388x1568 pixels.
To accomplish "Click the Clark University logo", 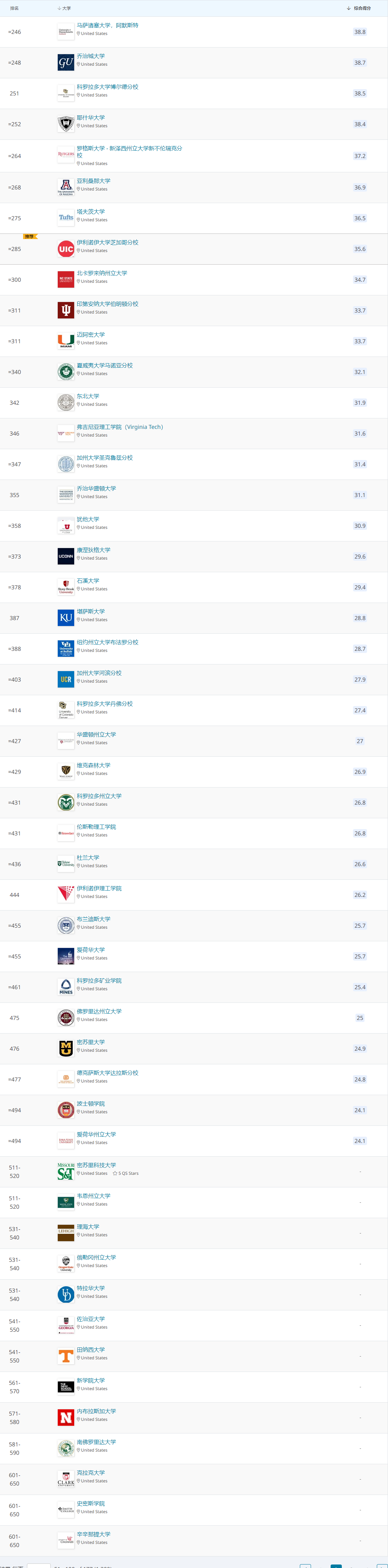I will [x=66, y=1479].
